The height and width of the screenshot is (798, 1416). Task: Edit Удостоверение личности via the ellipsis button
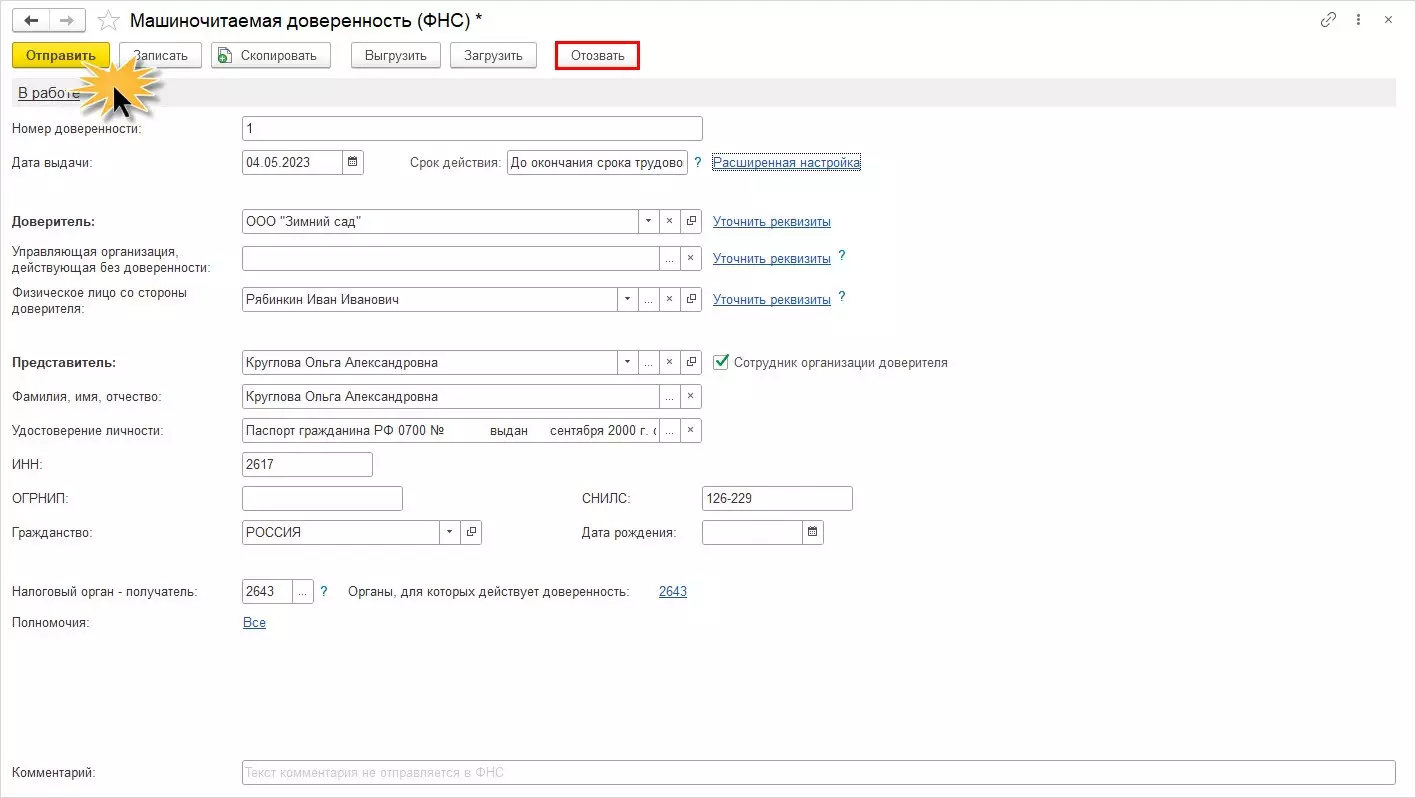tap(670, 430)
